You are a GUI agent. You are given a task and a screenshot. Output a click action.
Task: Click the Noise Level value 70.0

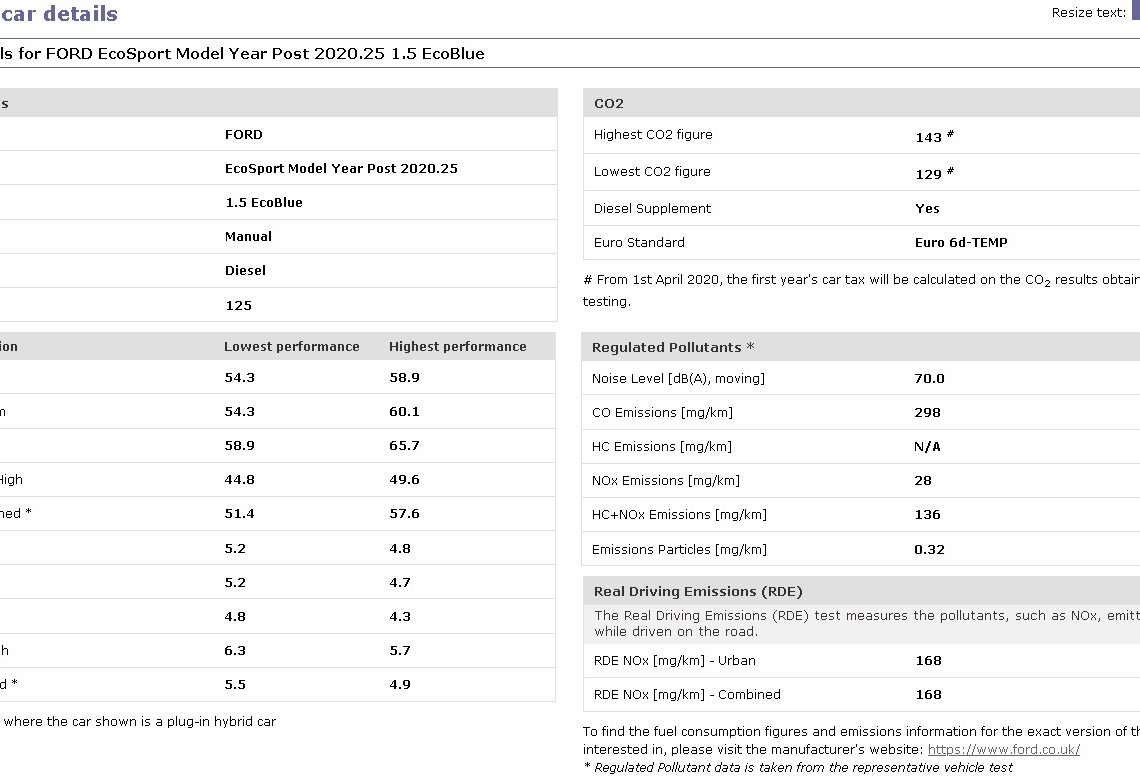(x=929, y=378)
